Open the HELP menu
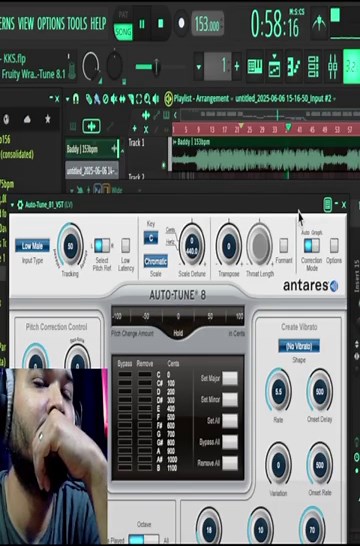This screenshot has width=360, height=546. [98, 24]
